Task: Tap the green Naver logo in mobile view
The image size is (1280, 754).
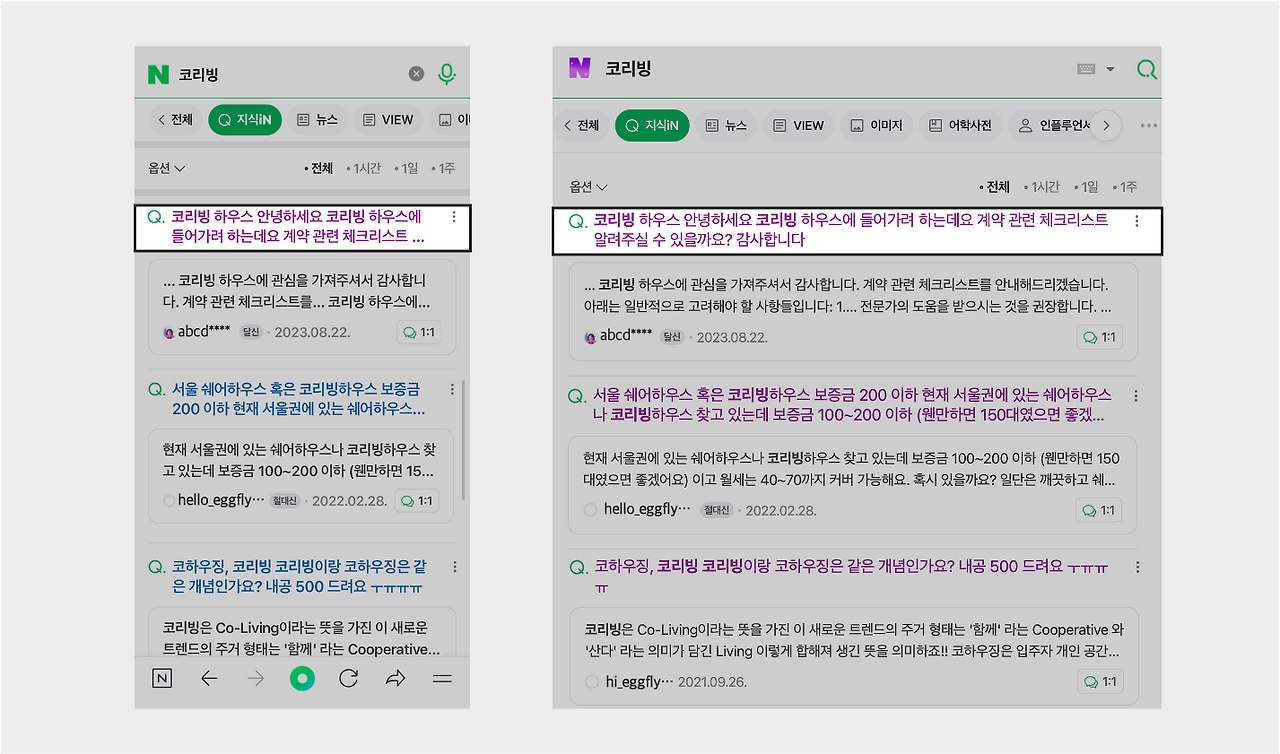Action: (158, 74)
